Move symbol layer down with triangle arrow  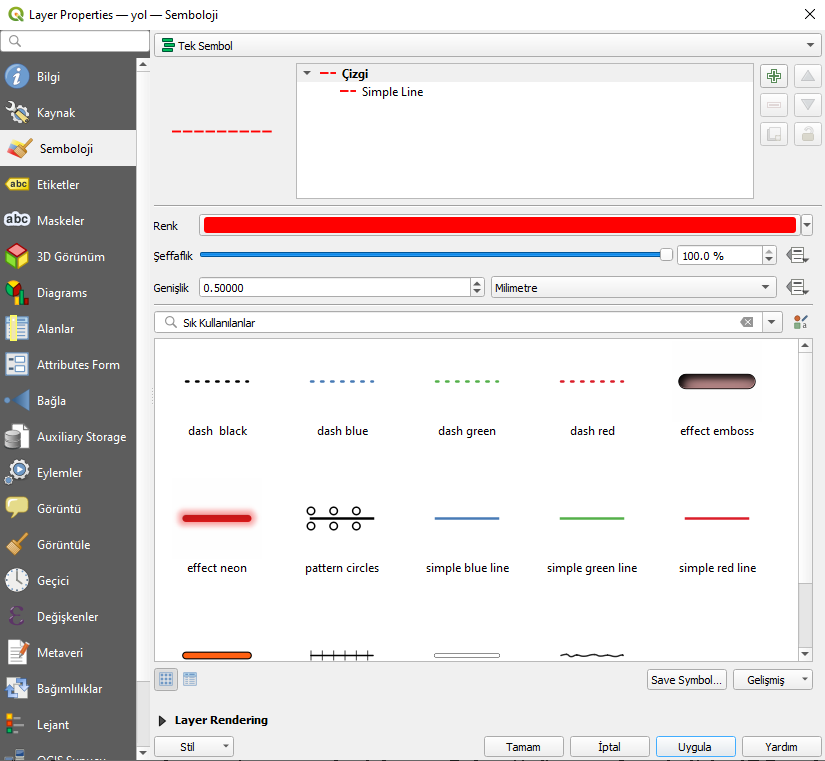(x=808, y=105)
